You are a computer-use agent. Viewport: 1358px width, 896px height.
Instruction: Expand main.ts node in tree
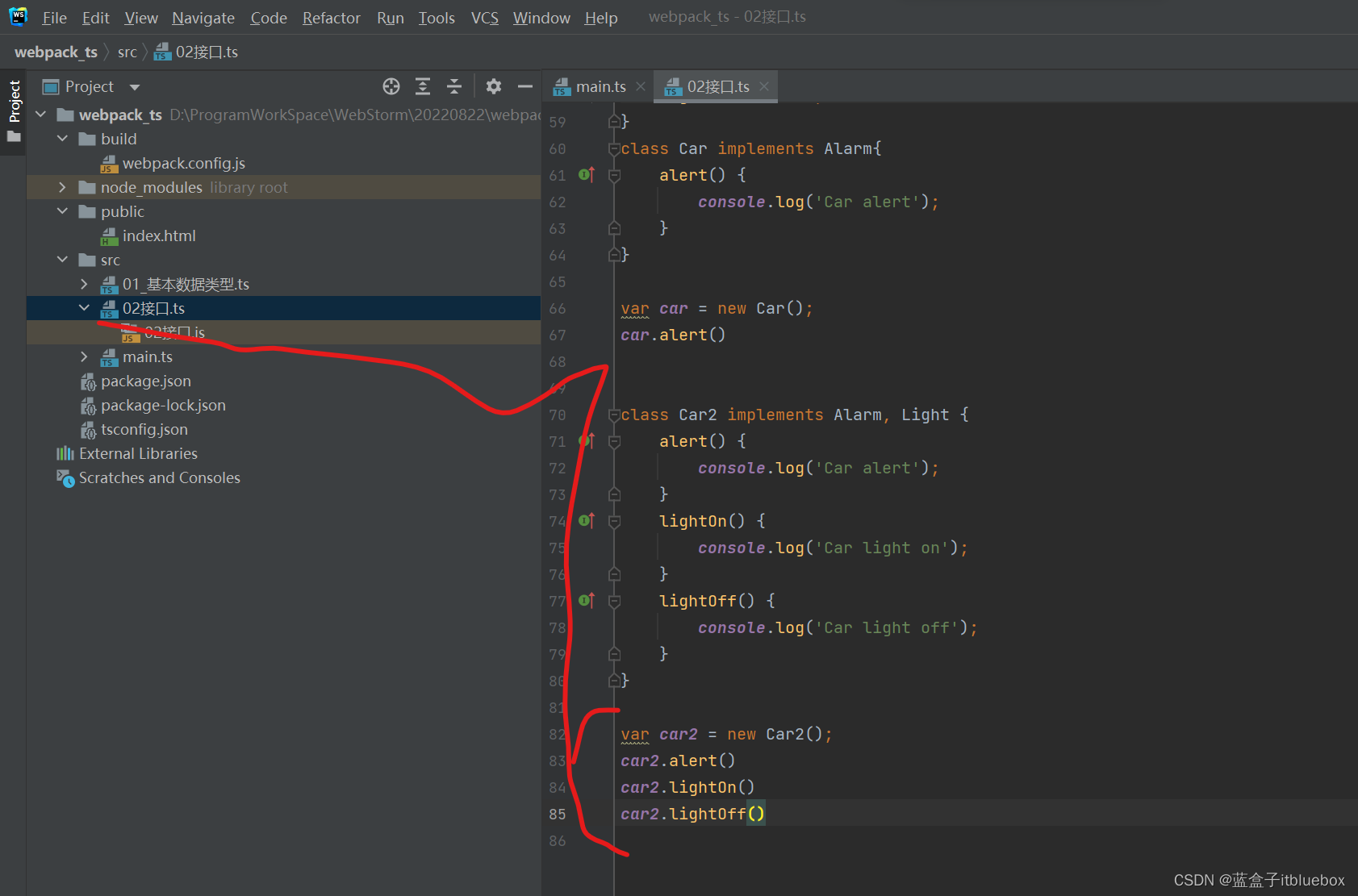pyautogui.click(x=85, y=356)
